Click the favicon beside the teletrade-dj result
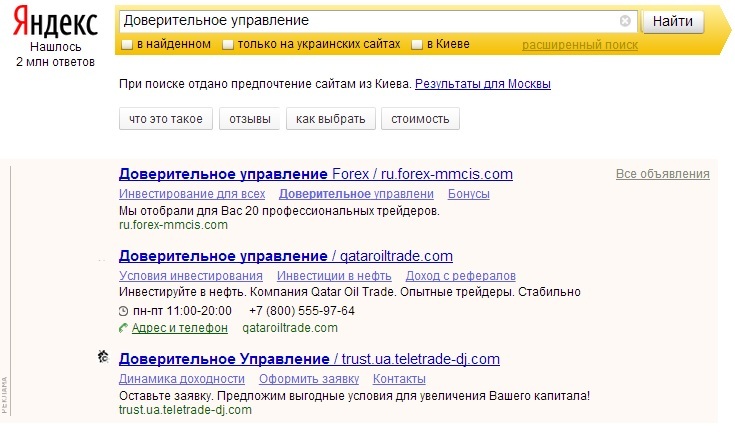The width and height of the screenshot is (735, 433). [x=103, y=357]
